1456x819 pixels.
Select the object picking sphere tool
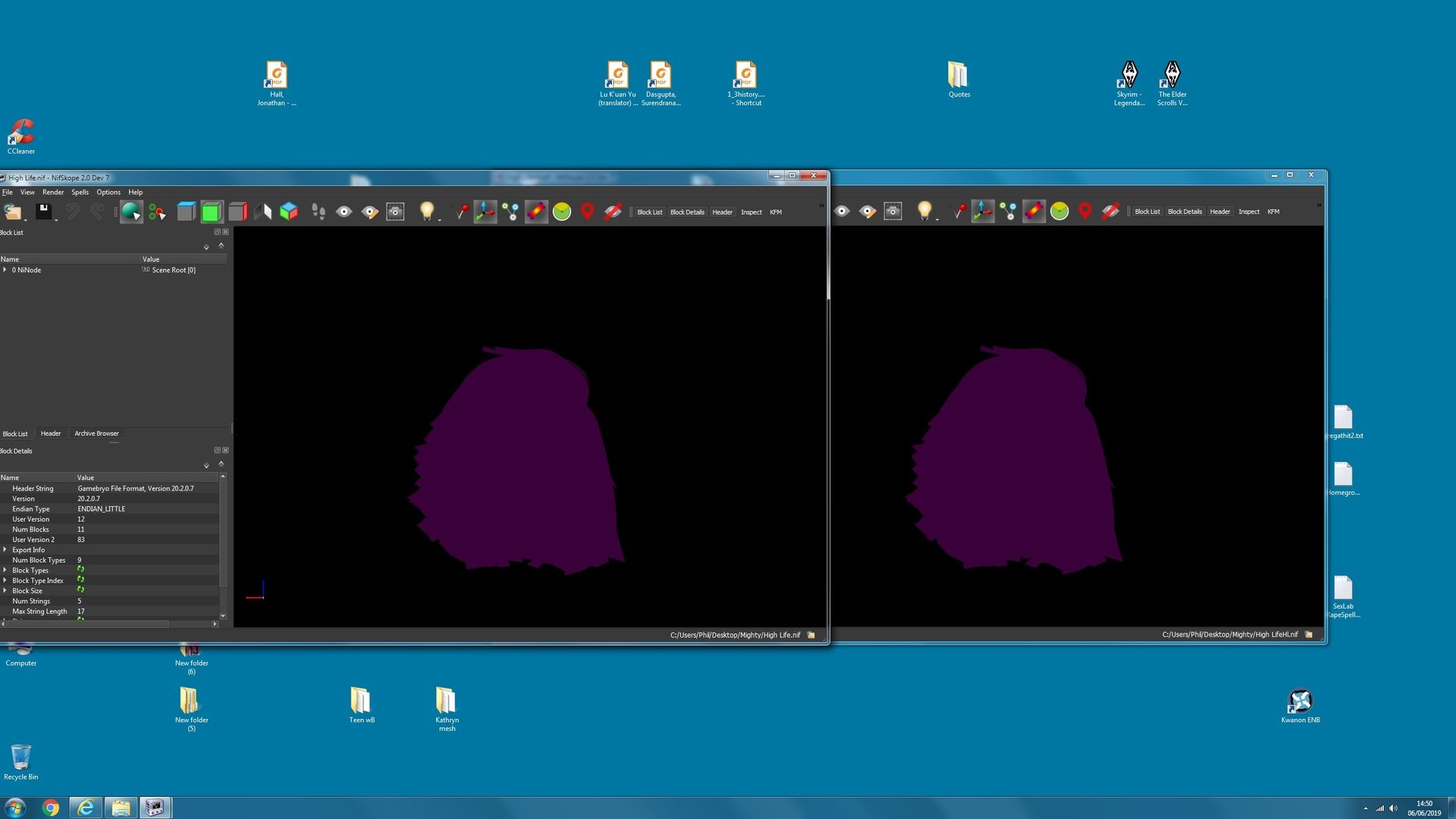tap(130, 212)
